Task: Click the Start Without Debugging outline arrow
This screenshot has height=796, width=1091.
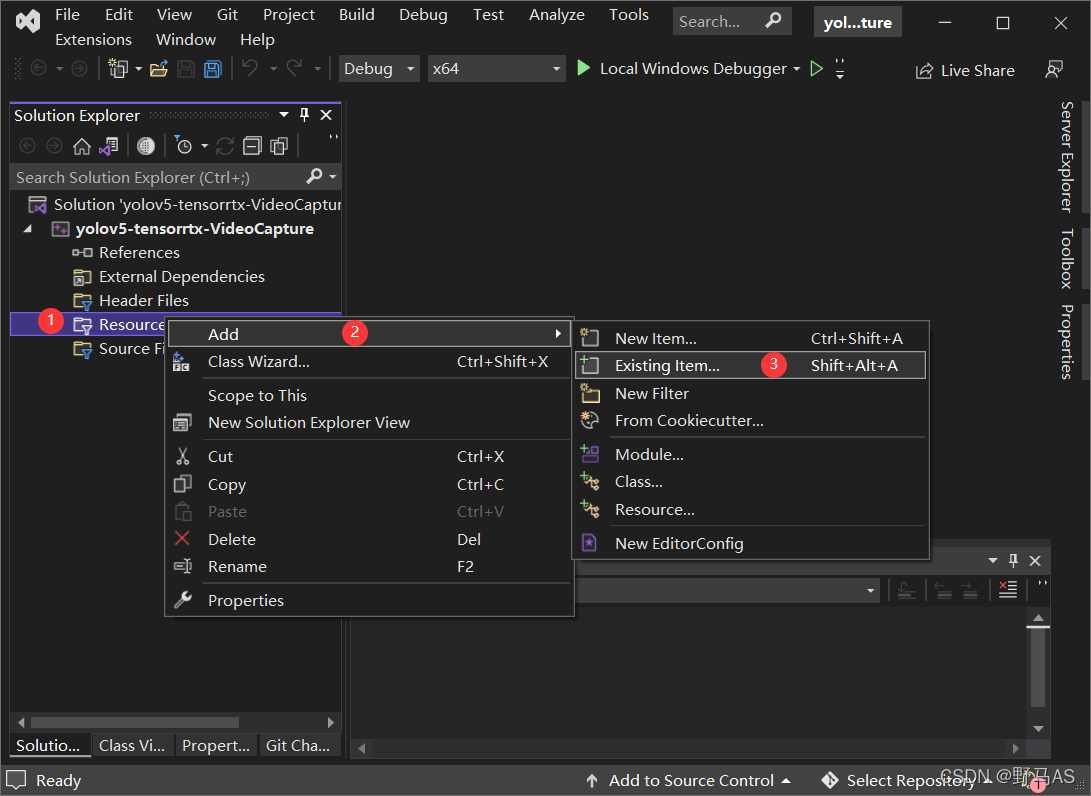Action: [x=817, y=69]
